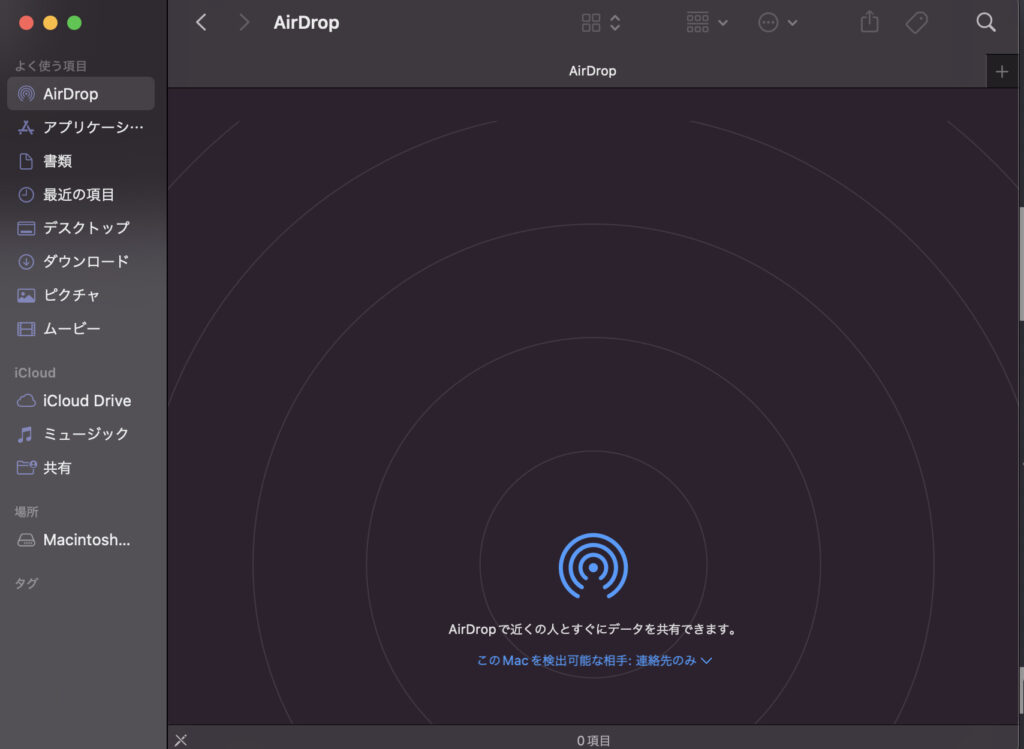Add a new tab with plus button
Image resolution: width=1024 pixels, height=749 pixels.
click(x=1002, y=72)
